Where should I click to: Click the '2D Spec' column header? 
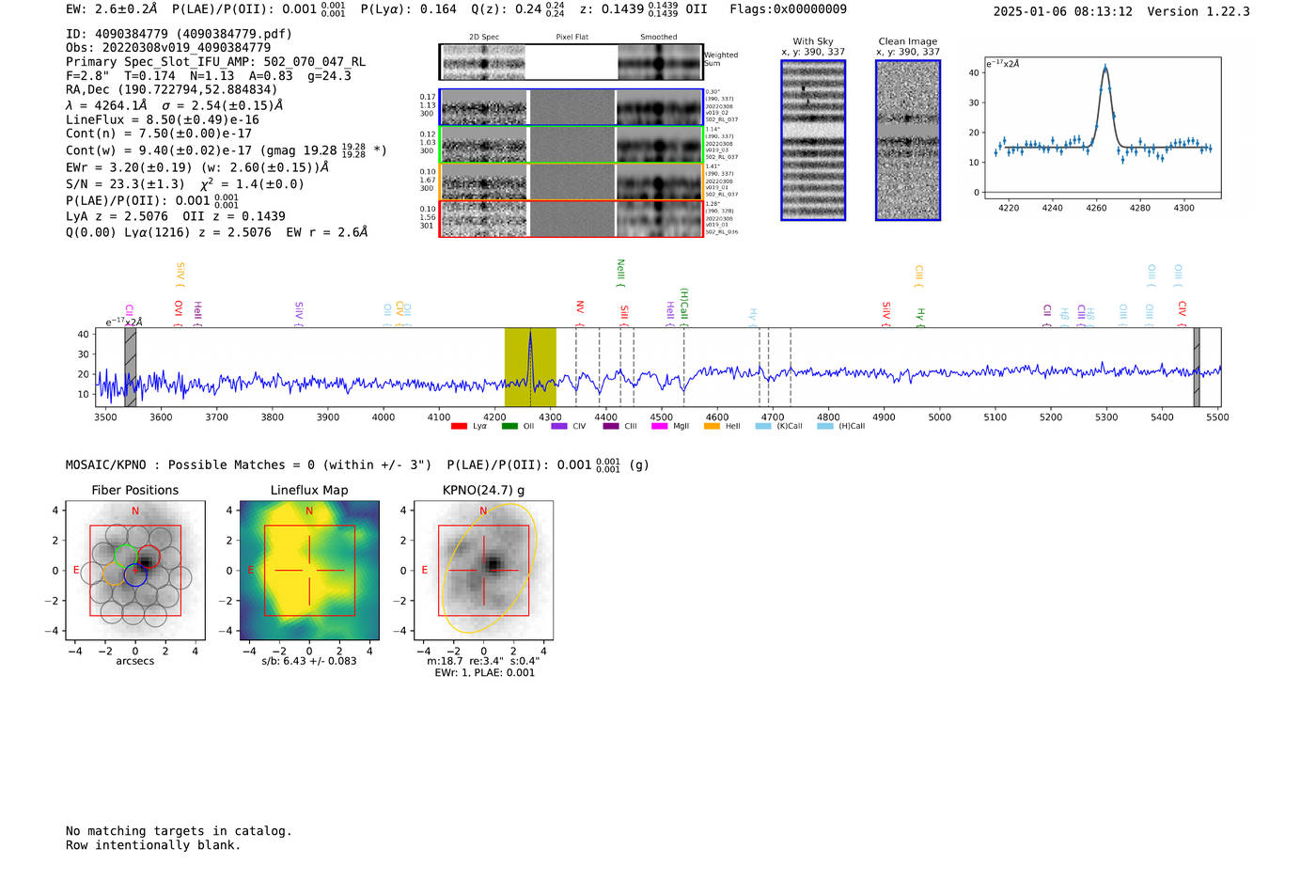click(x=484, y=38)
